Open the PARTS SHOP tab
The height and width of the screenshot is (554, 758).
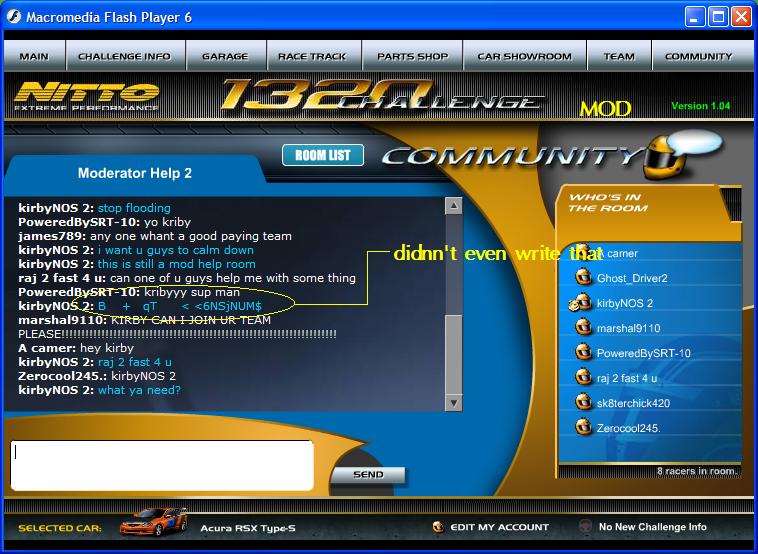[412, 56]
